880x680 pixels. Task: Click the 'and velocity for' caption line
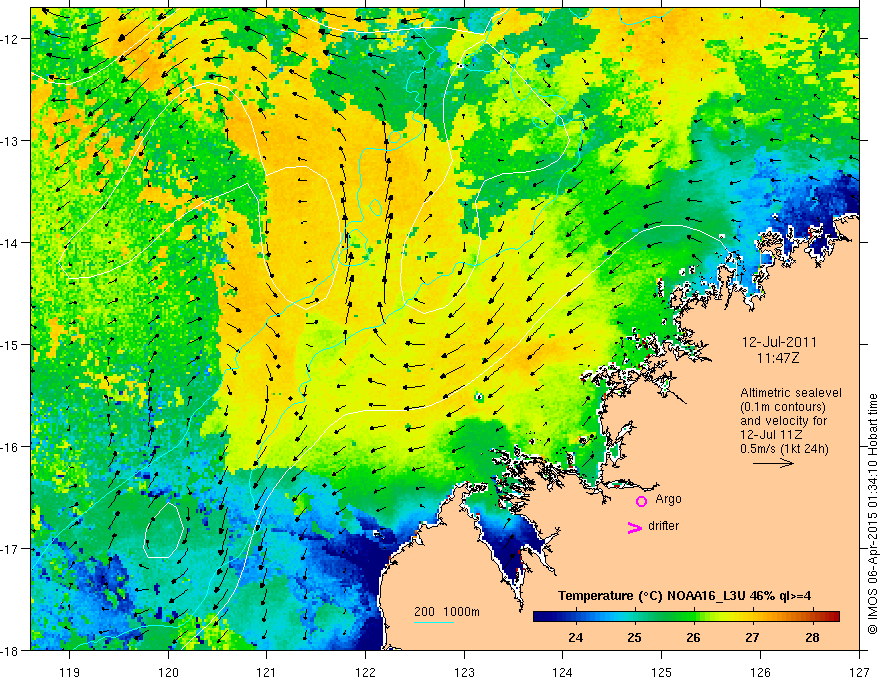click(x=783, y=421)
